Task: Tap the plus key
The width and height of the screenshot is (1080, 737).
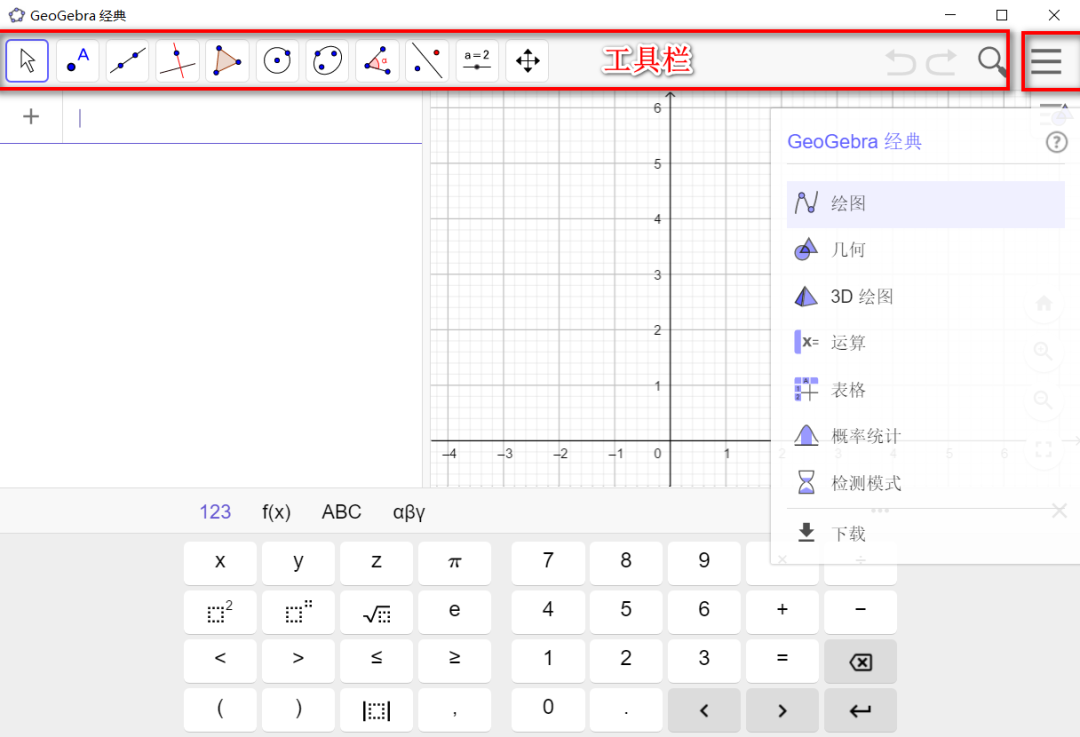Action: tap(782, 612)
